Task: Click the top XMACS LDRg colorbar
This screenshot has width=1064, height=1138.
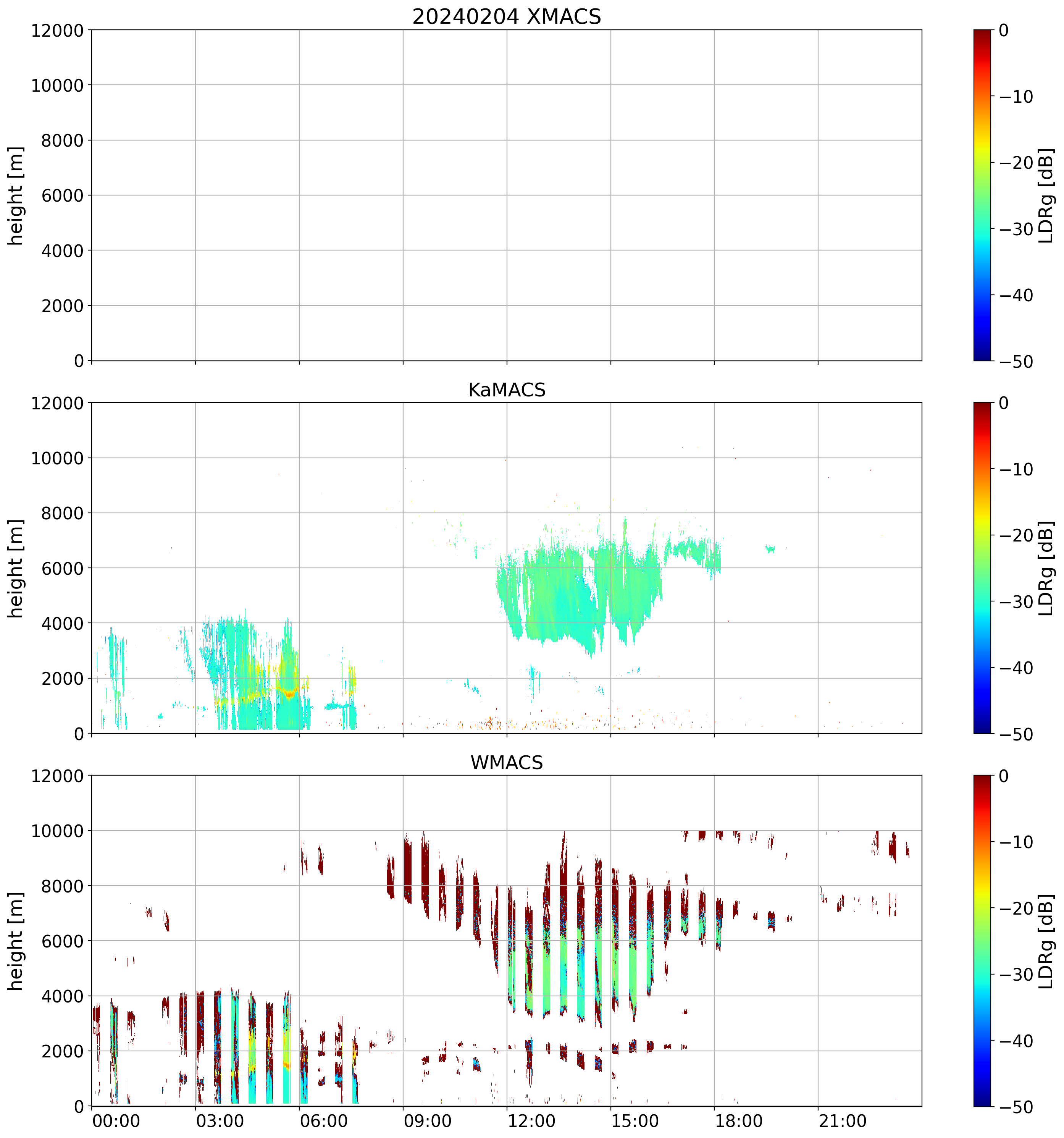Action: tap(982, 195)
